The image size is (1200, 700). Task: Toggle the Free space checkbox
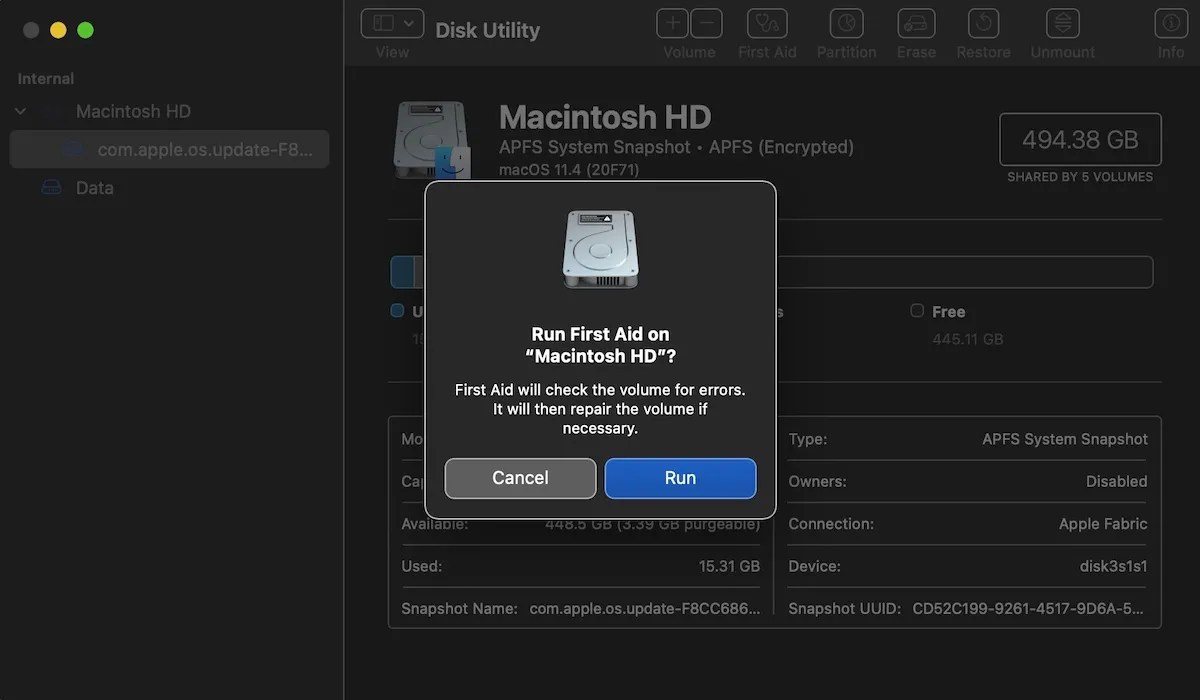tap(916, 311)
